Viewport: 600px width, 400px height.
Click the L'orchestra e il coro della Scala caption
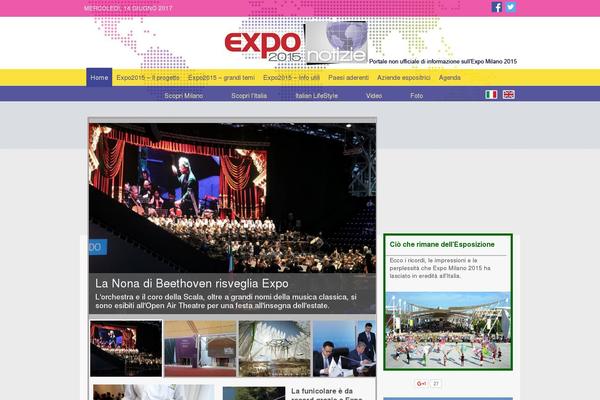226,301
